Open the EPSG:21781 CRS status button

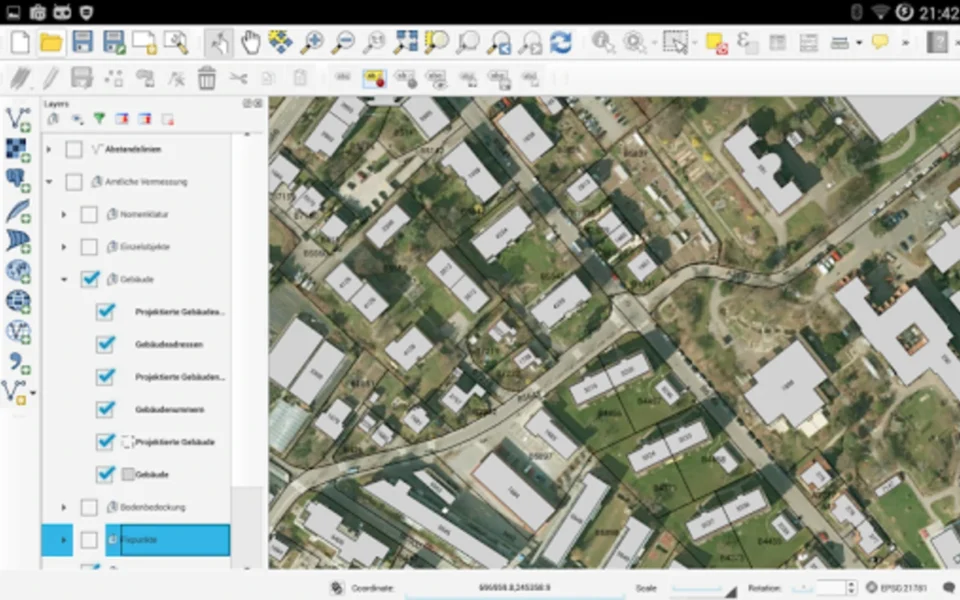pos(896,588)
